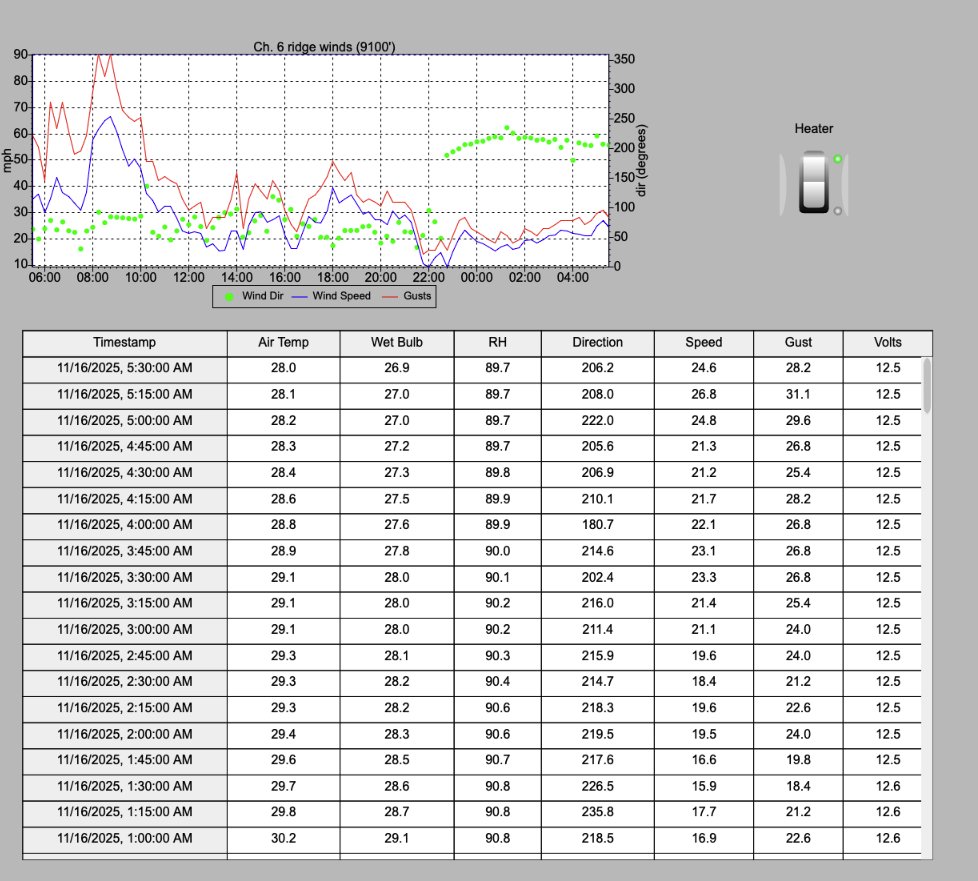Select timestamp 11/16/2025, 3:00:00 AM row
This screenshot has height=881, width=978.
click(x=472, y=630)
